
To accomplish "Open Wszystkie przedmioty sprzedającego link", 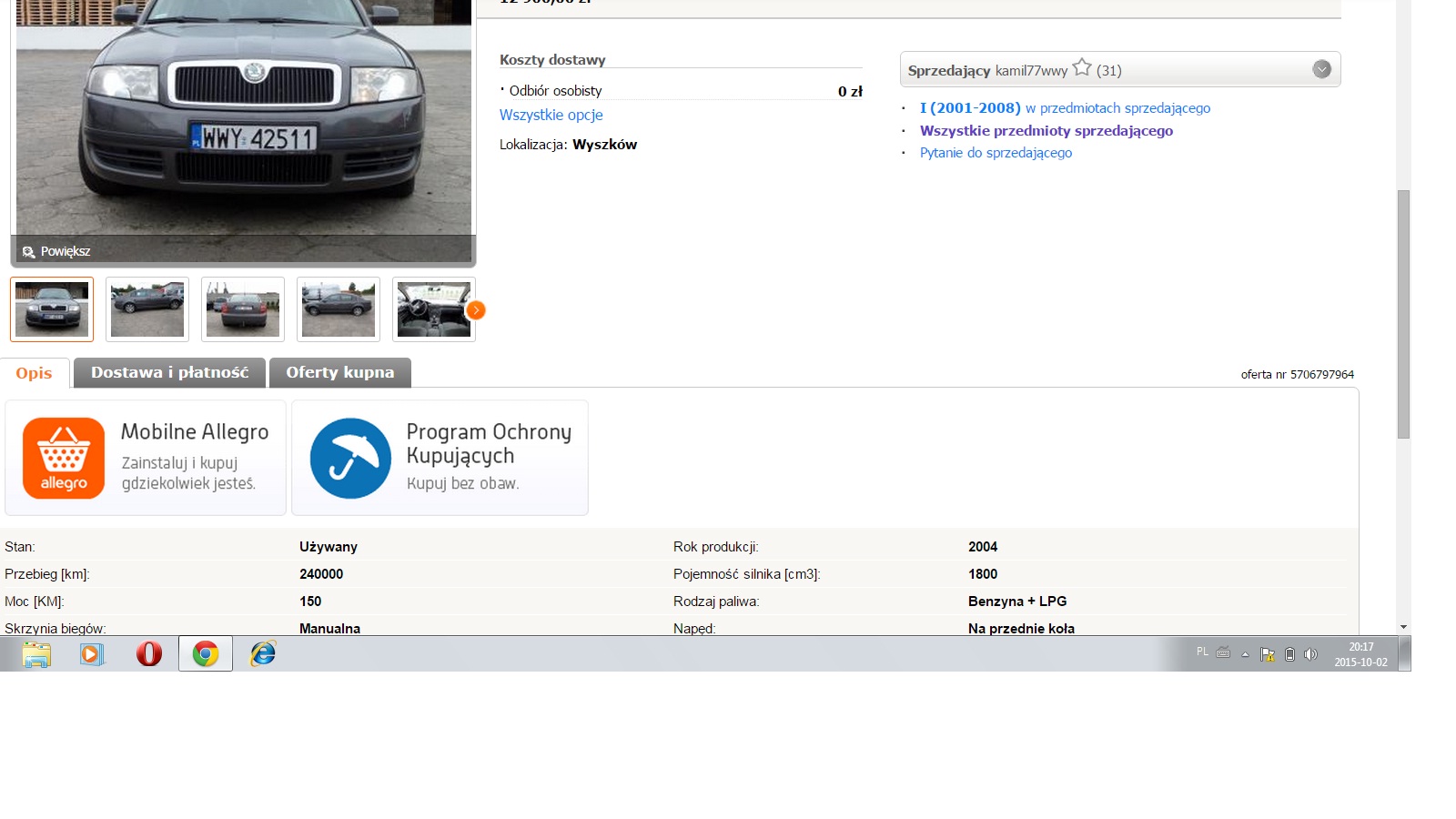I will [1046, 131].
